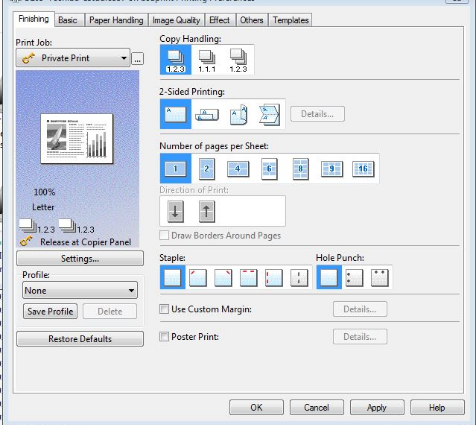The image size is (476, 425).
Task: Go to the Others tab
Action: tap(252, 20)
